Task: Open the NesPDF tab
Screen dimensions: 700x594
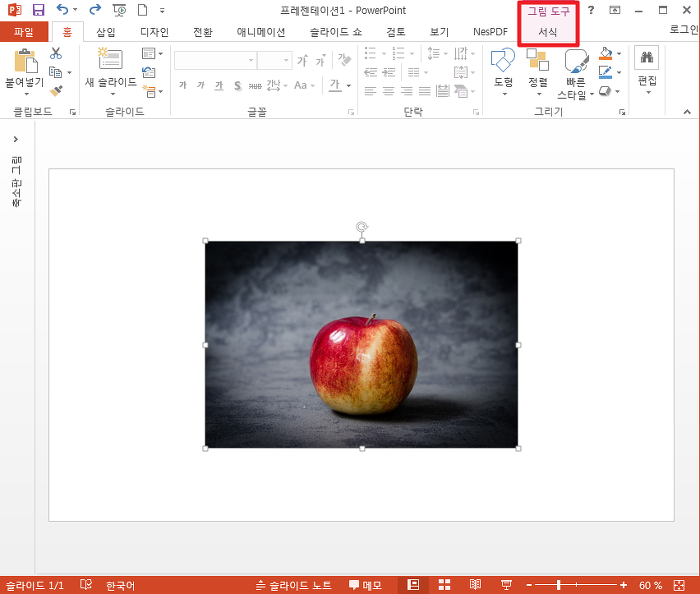Action: click(x=490, y=32)
